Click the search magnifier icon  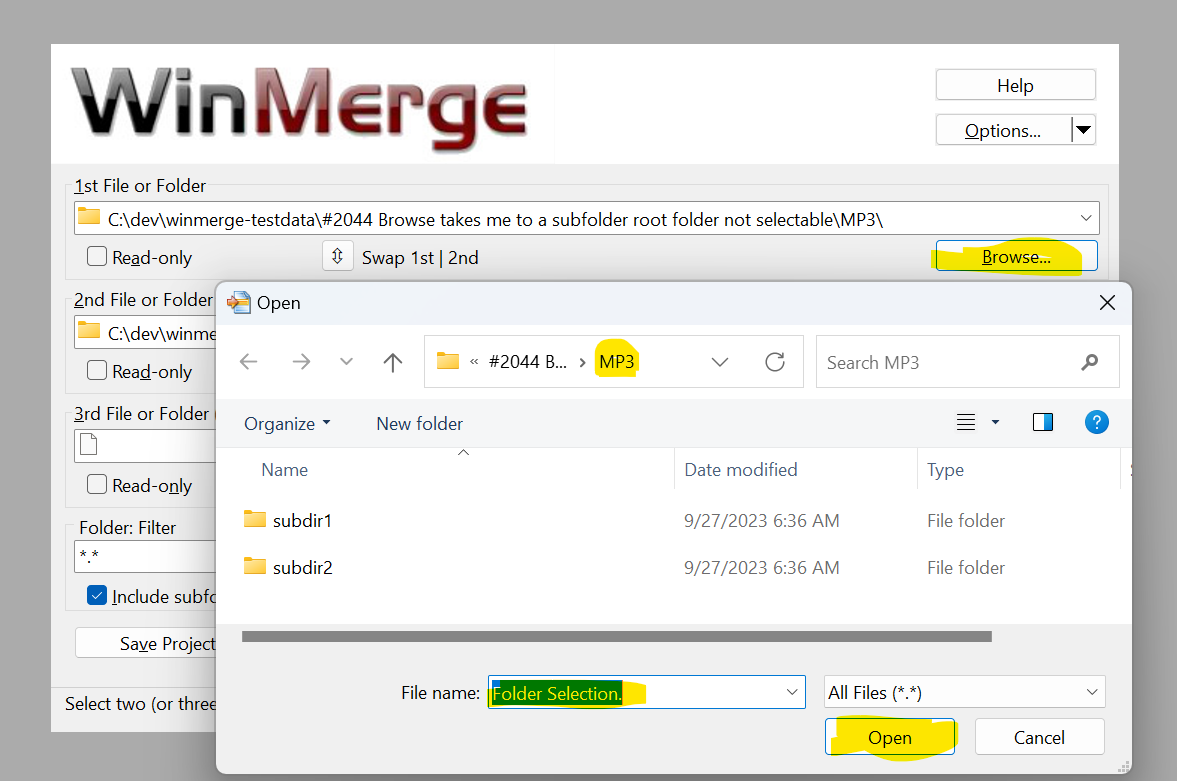(x=1089, y=363)
